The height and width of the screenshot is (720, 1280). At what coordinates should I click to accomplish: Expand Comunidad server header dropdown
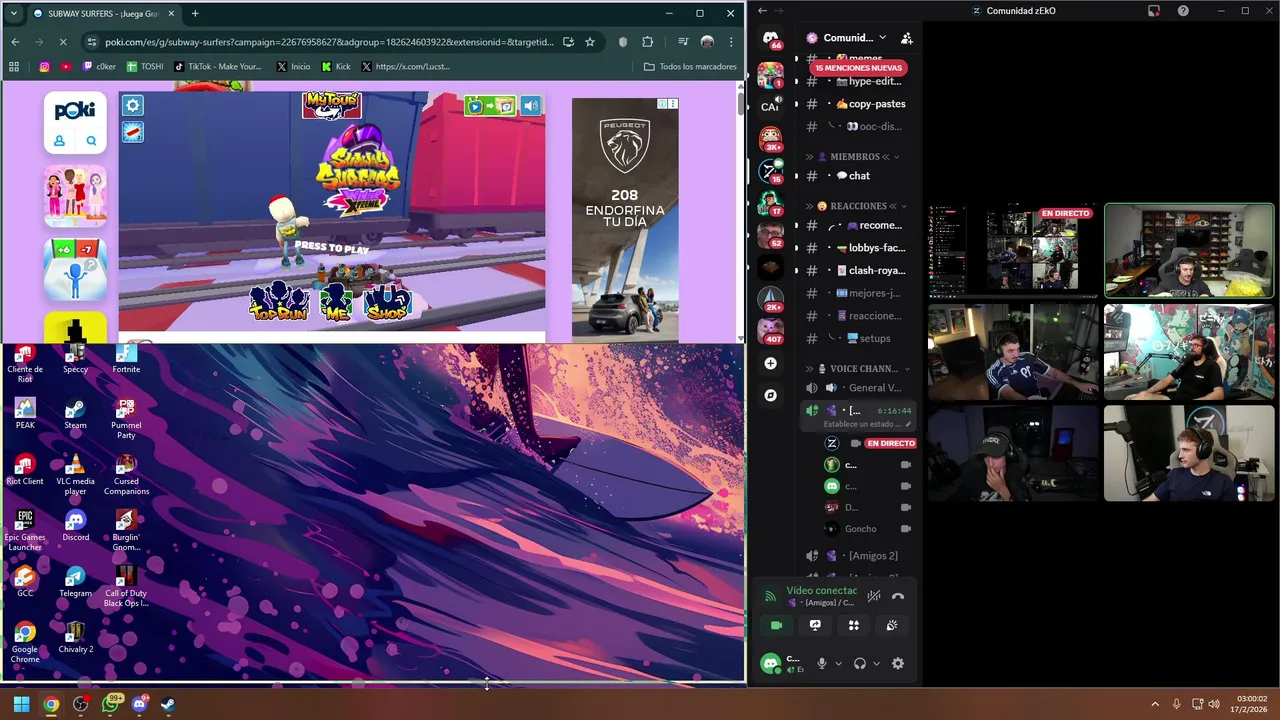(x=882, y=38)
